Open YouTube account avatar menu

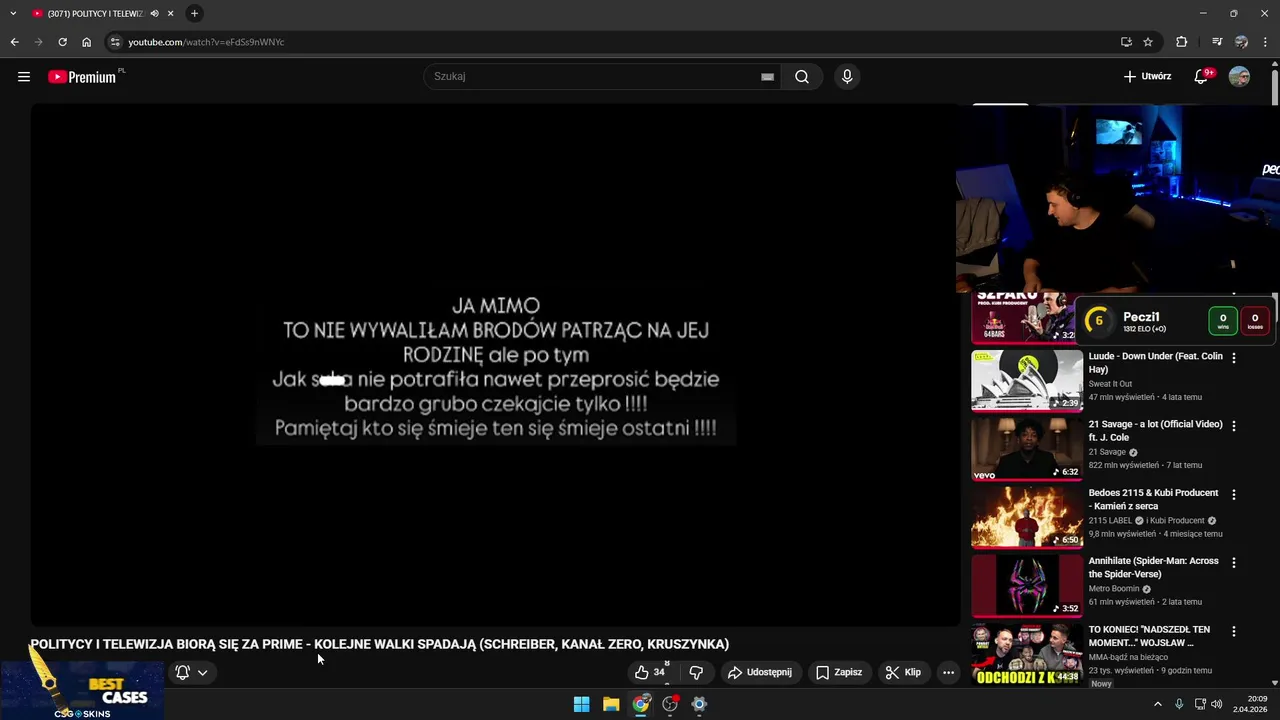(1239, 77)
